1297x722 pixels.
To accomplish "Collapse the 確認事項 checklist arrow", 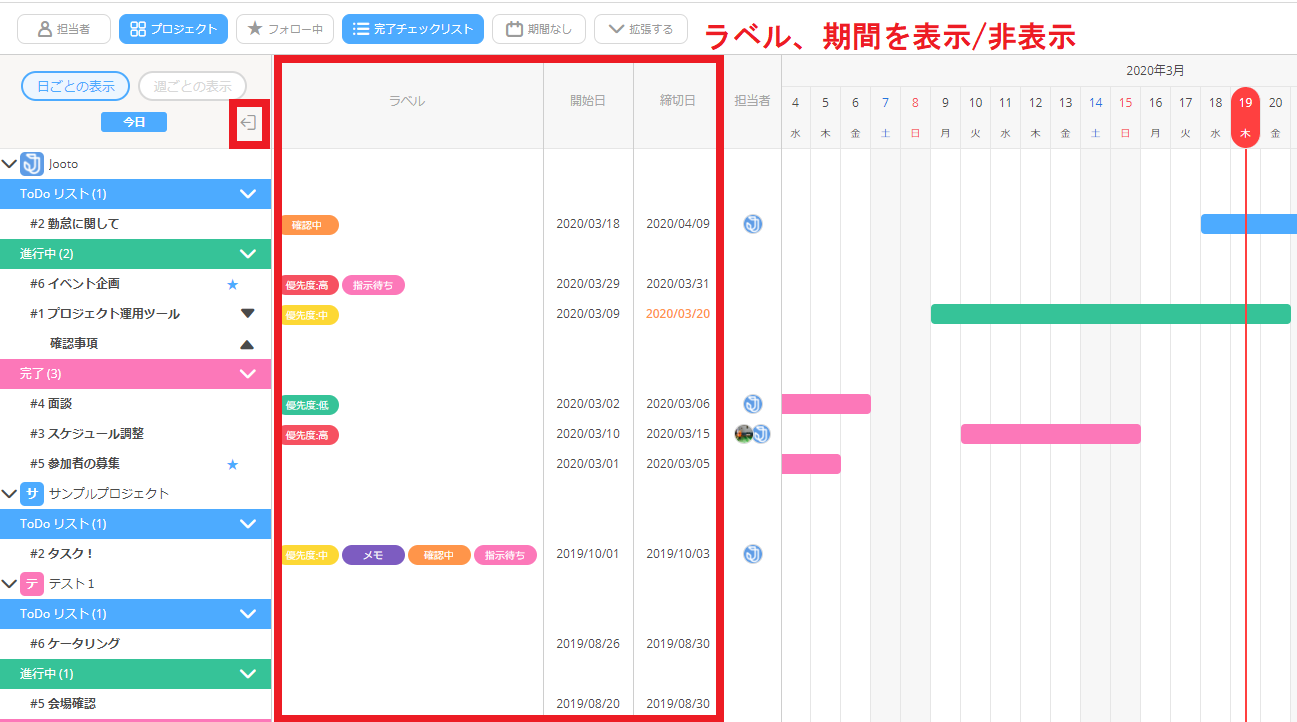I will coord(248,344).
